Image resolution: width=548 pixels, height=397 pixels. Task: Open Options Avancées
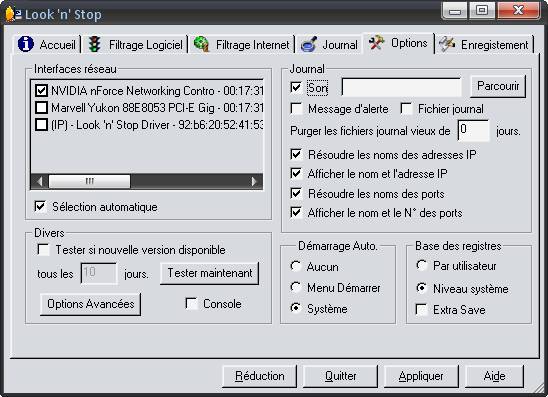[x=91, y=304]
